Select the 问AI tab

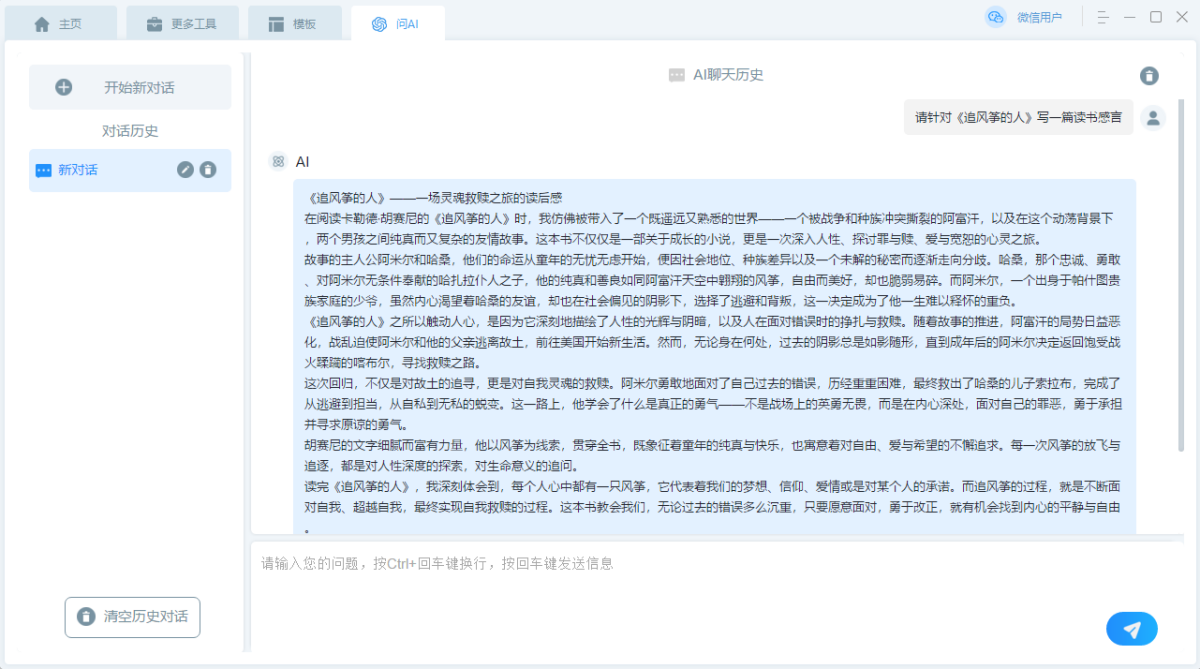pyautogui.click(x=397, y=23)
